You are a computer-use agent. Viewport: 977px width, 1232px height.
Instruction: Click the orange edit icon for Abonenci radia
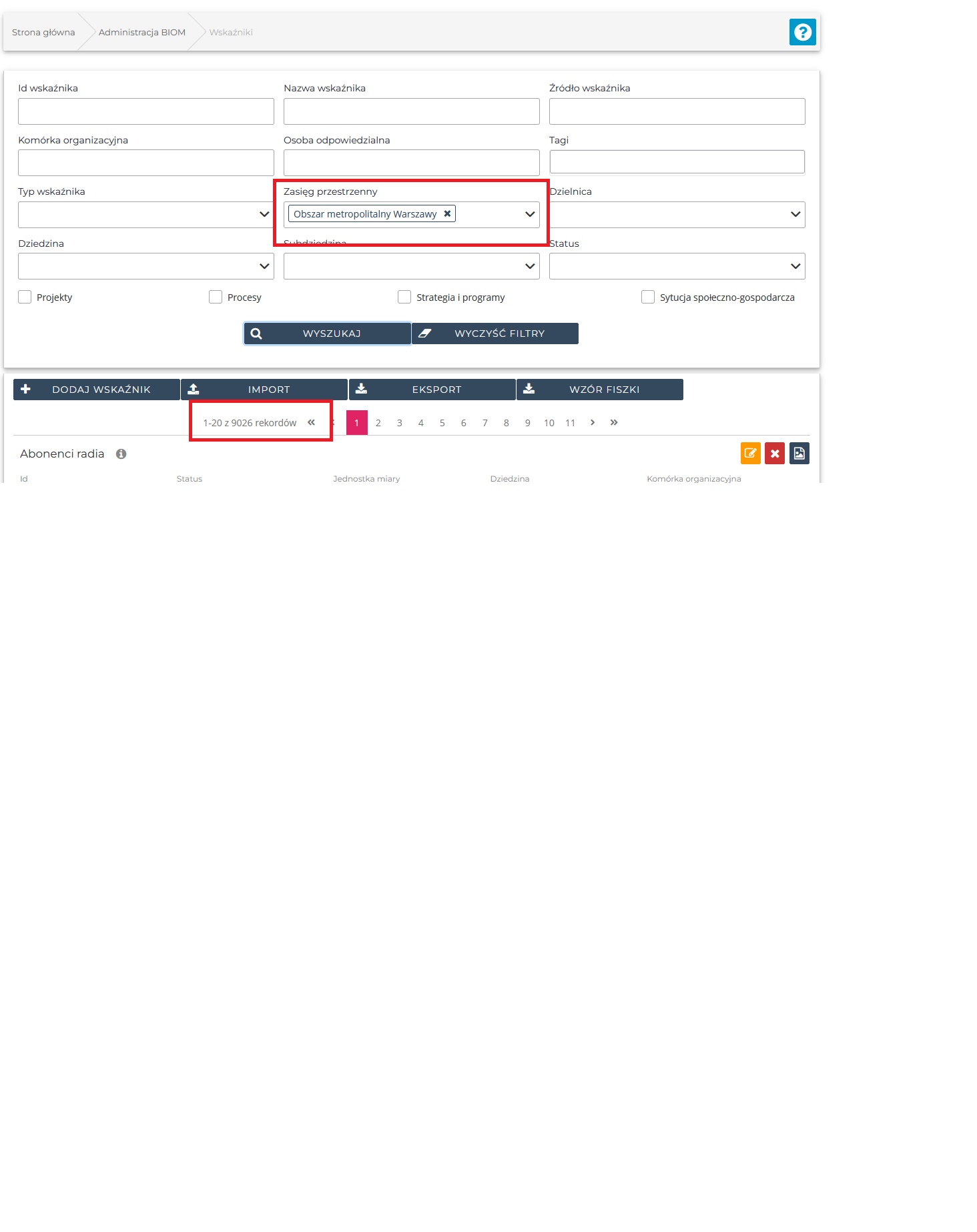[750, 454]
